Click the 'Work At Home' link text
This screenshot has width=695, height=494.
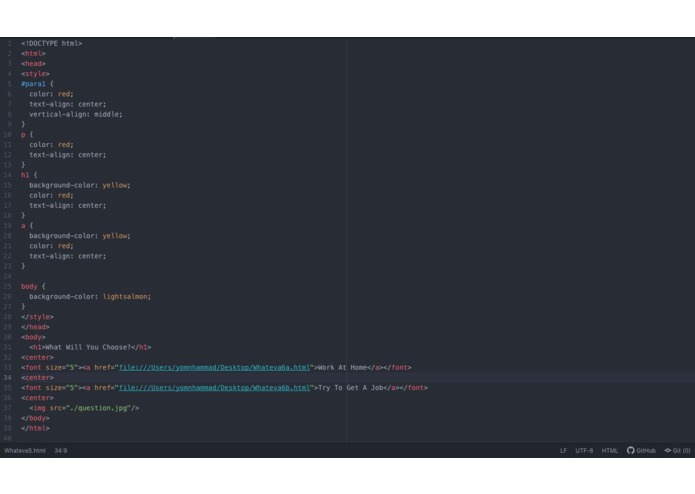(342, 367)
